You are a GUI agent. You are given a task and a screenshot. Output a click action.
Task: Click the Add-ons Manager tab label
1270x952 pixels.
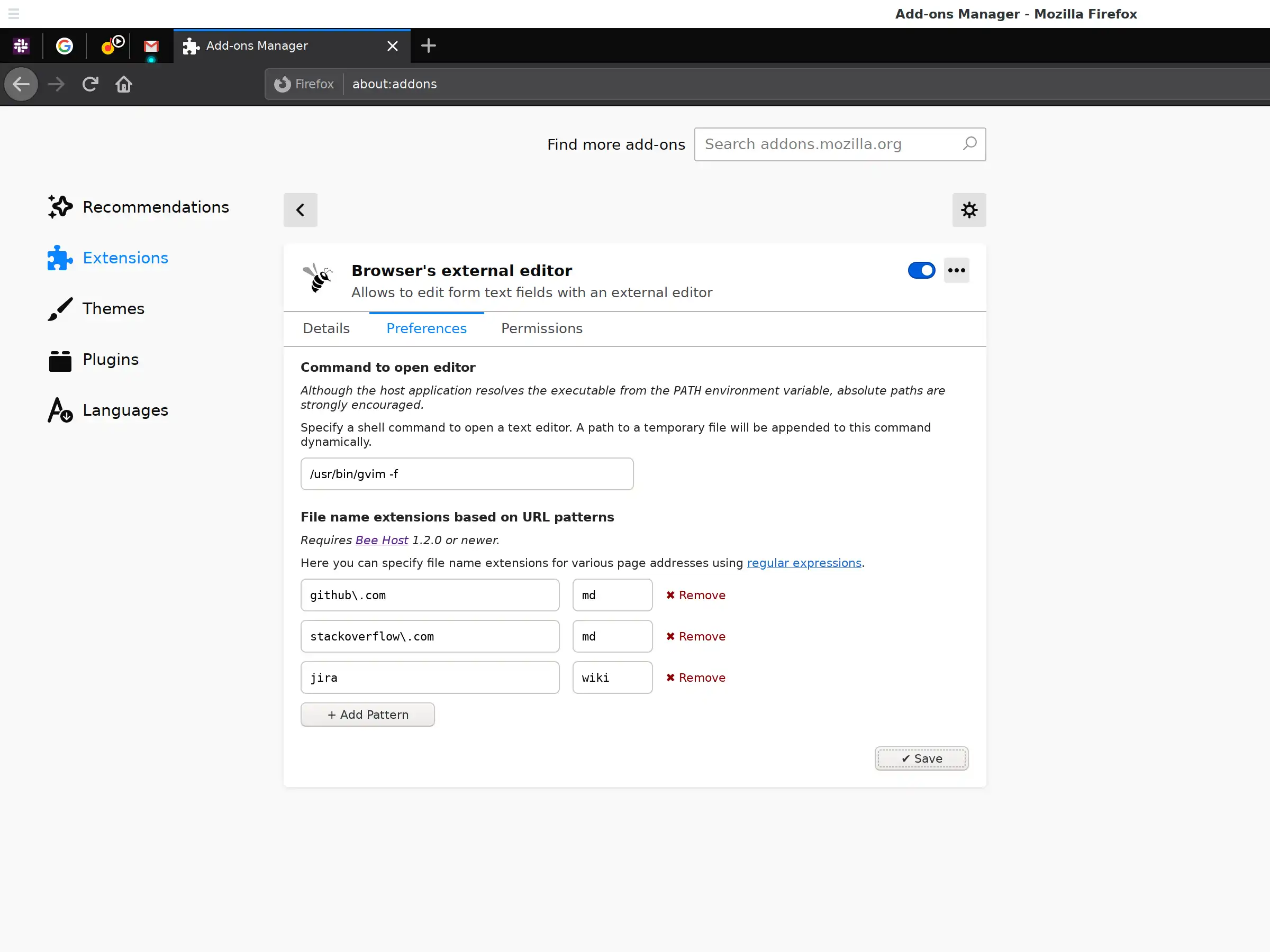[257, 46]
